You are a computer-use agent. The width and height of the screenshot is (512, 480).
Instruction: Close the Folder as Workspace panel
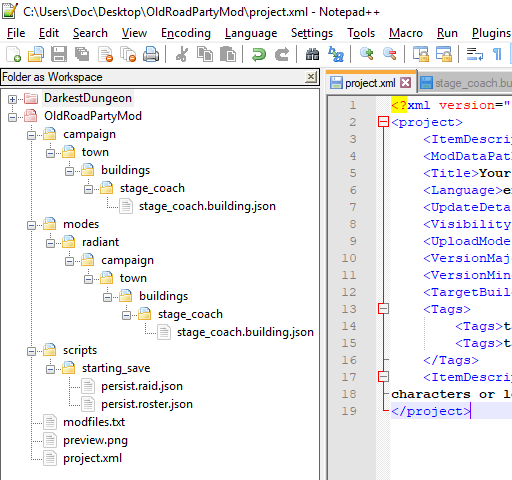311,77
